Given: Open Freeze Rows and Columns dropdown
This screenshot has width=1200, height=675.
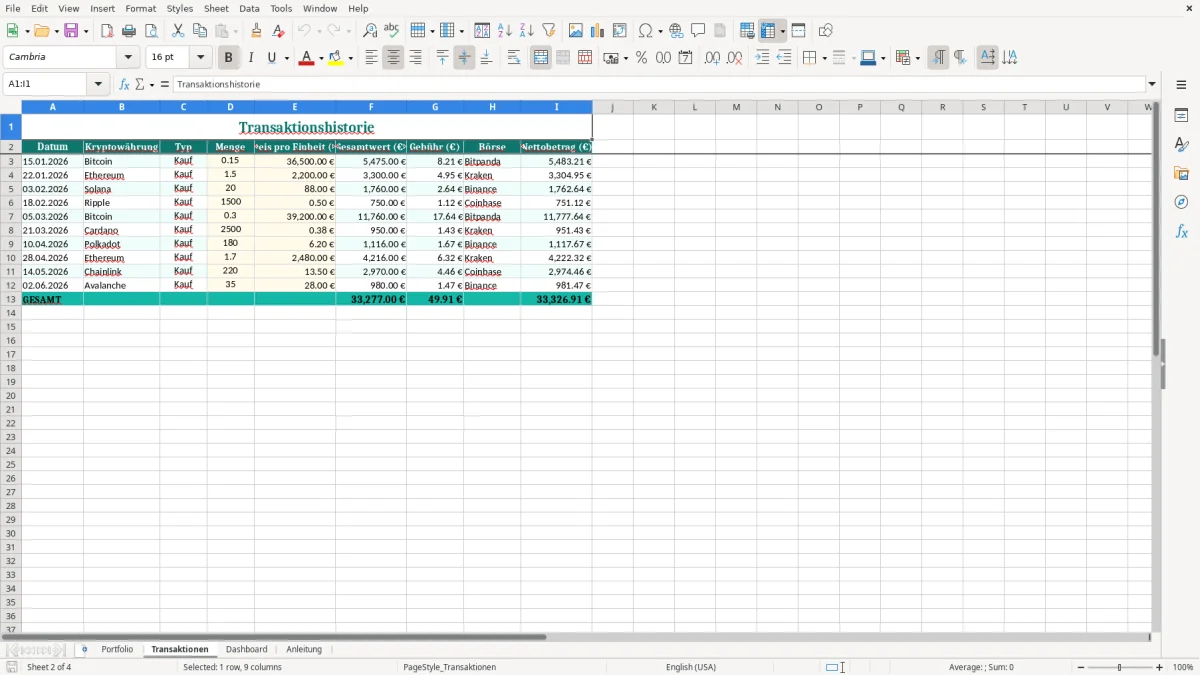Looking at the screenshot, I should (782, 31).
